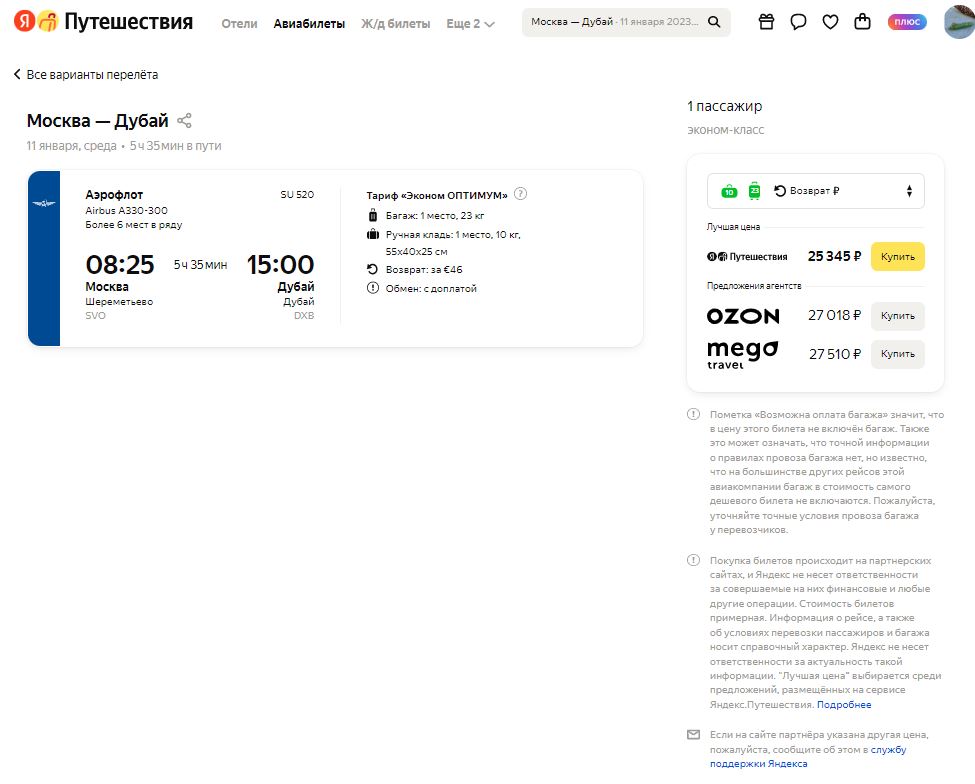975x784 pixels.
Task: Go to the Отели tab
Action: 239,24
